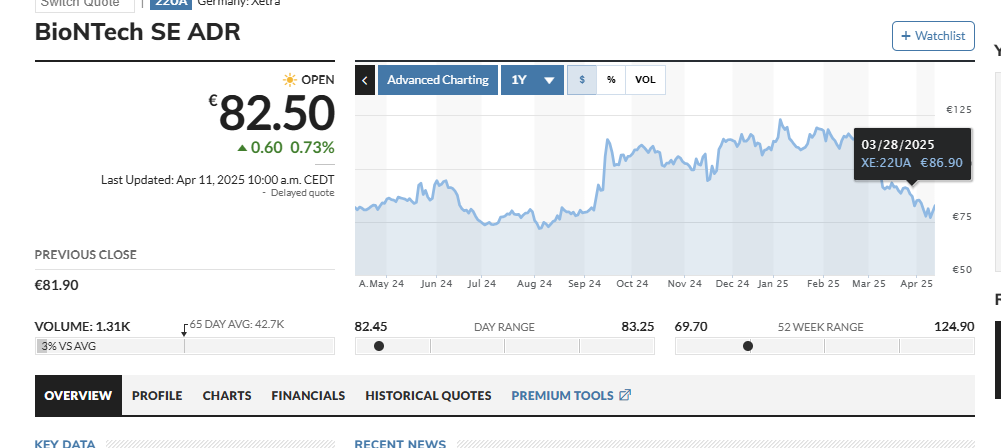Click the DAY RANGE label
This screenshot has width=1001, height=448.
[x=504, y=327]
